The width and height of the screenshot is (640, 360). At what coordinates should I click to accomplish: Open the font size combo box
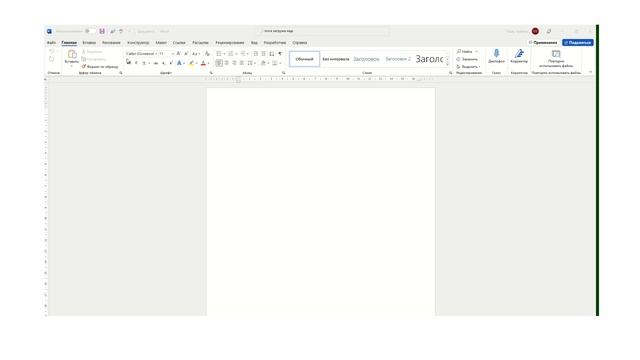click(x=166, y=54)
